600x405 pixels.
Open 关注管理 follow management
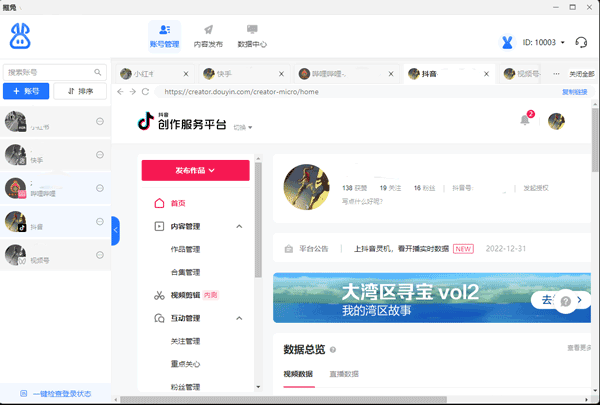click(185, 341)
